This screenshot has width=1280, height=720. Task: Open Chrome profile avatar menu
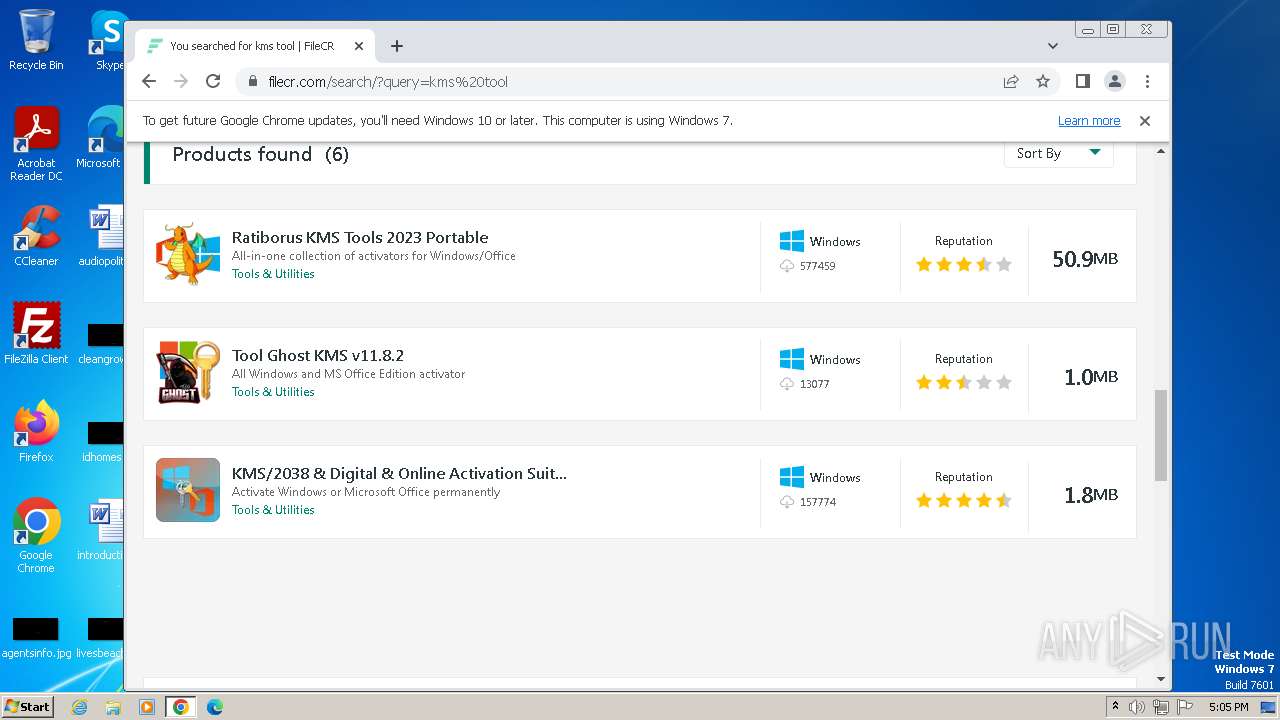pyautogui.click(x=1114, y=82)
